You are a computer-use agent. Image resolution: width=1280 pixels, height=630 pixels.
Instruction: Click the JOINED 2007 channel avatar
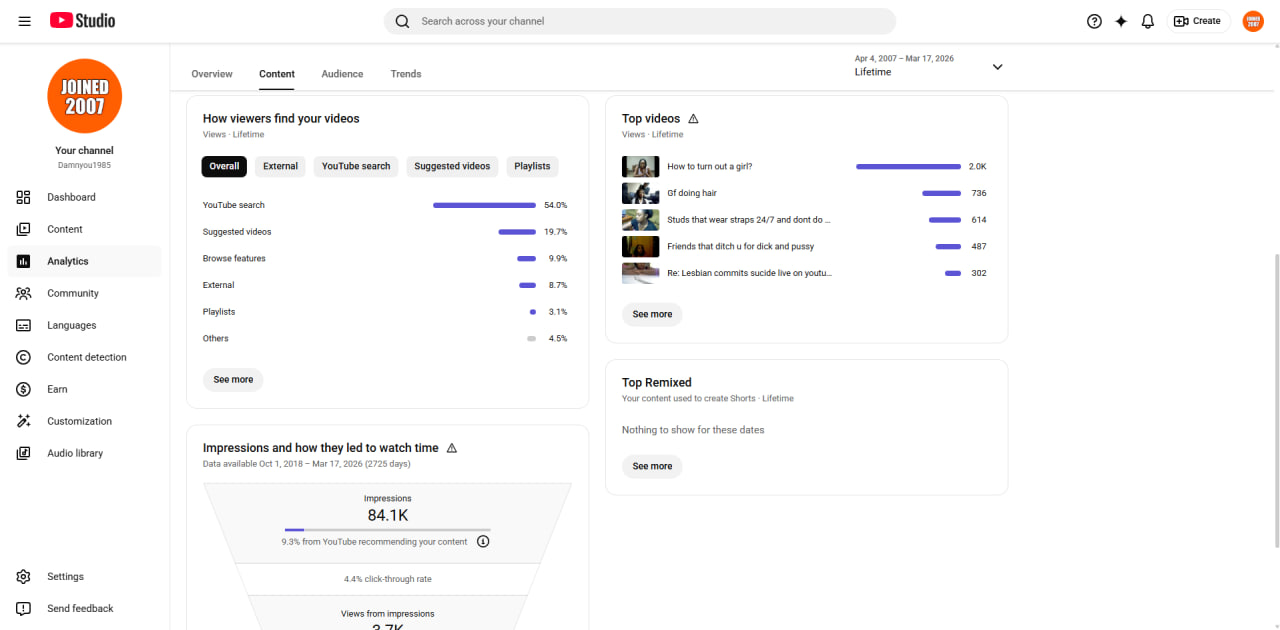click(85, 96)
